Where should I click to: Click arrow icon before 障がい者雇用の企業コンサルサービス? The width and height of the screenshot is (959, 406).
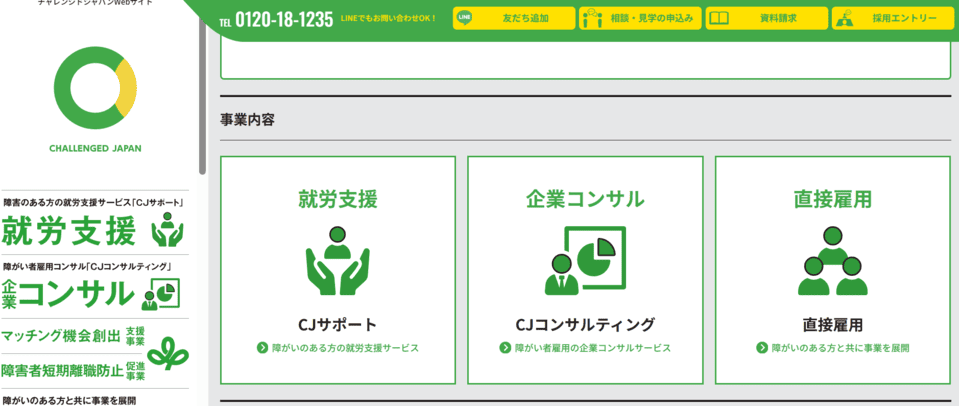pos(505,348)
